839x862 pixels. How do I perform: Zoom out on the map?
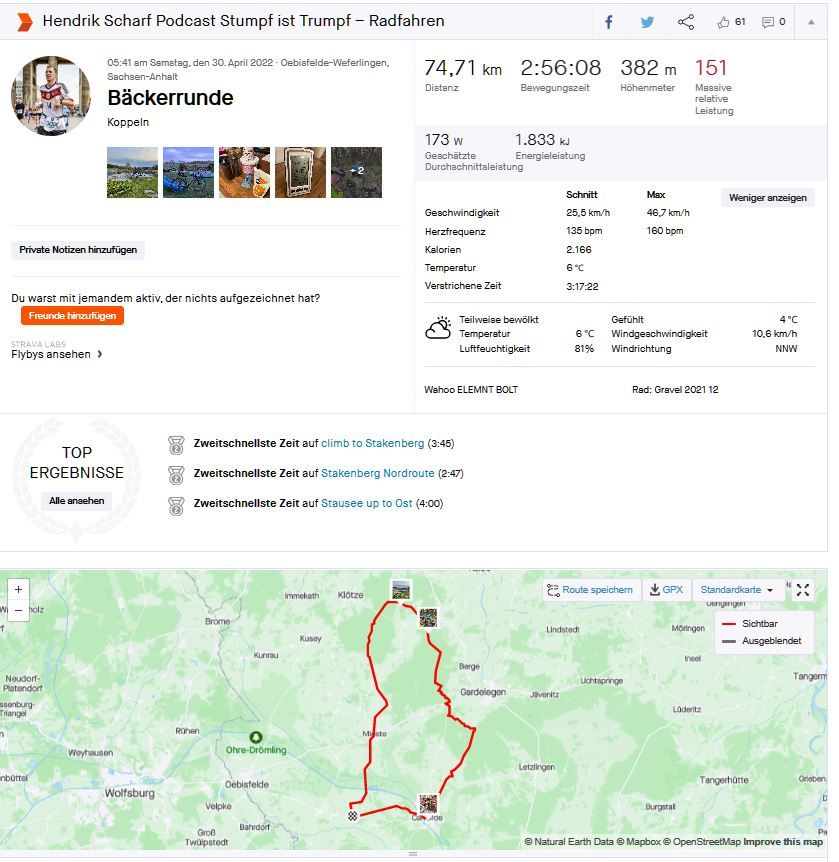[18, 610]
